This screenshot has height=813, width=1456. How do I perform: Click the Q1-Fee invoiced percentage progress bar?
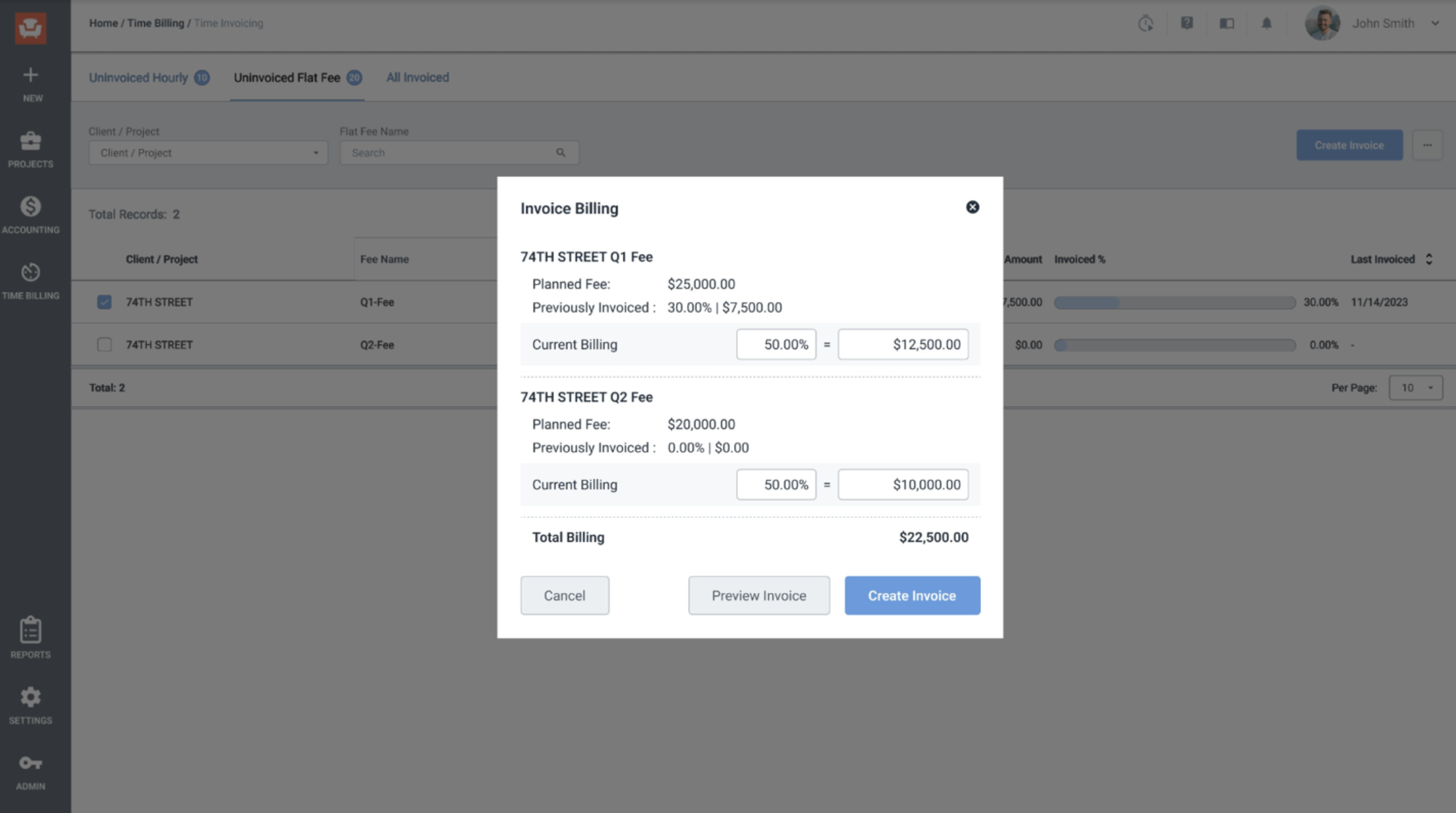[1174, 303]
